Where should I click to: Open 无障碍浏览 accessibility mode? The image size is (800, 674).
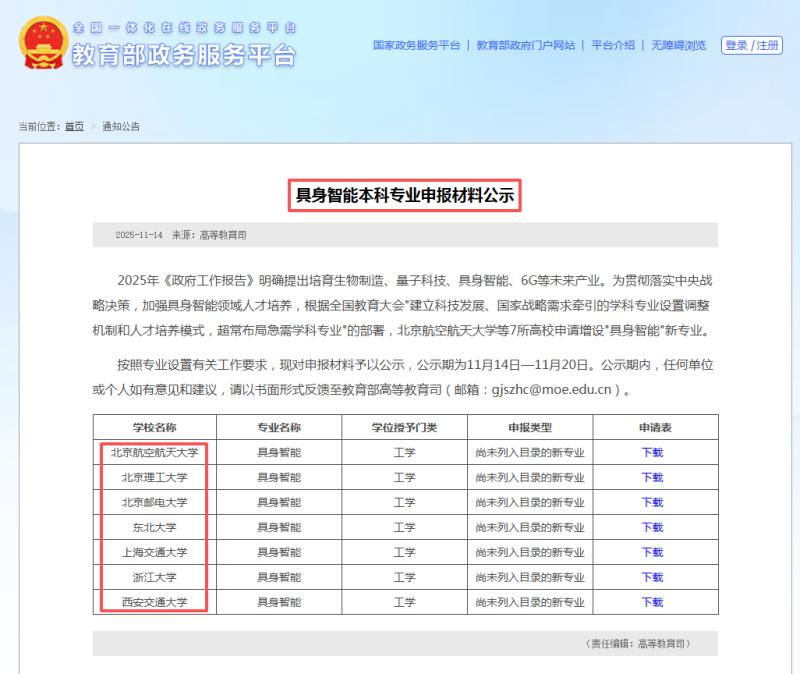click(678, 46)
